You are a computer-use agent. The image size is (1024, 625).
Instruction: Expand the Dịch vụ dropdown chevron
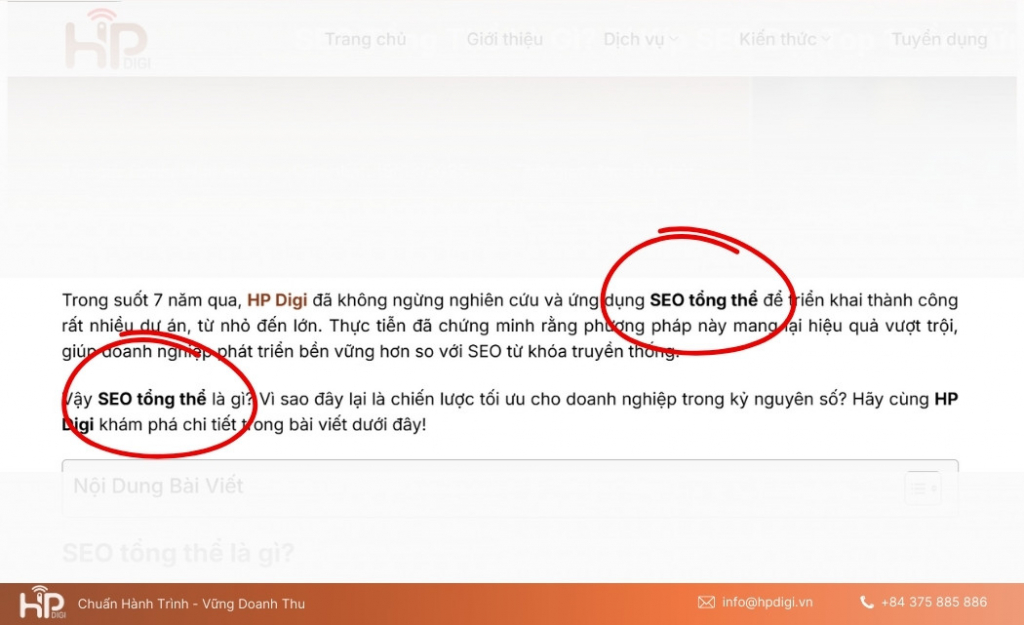[674, 39]
